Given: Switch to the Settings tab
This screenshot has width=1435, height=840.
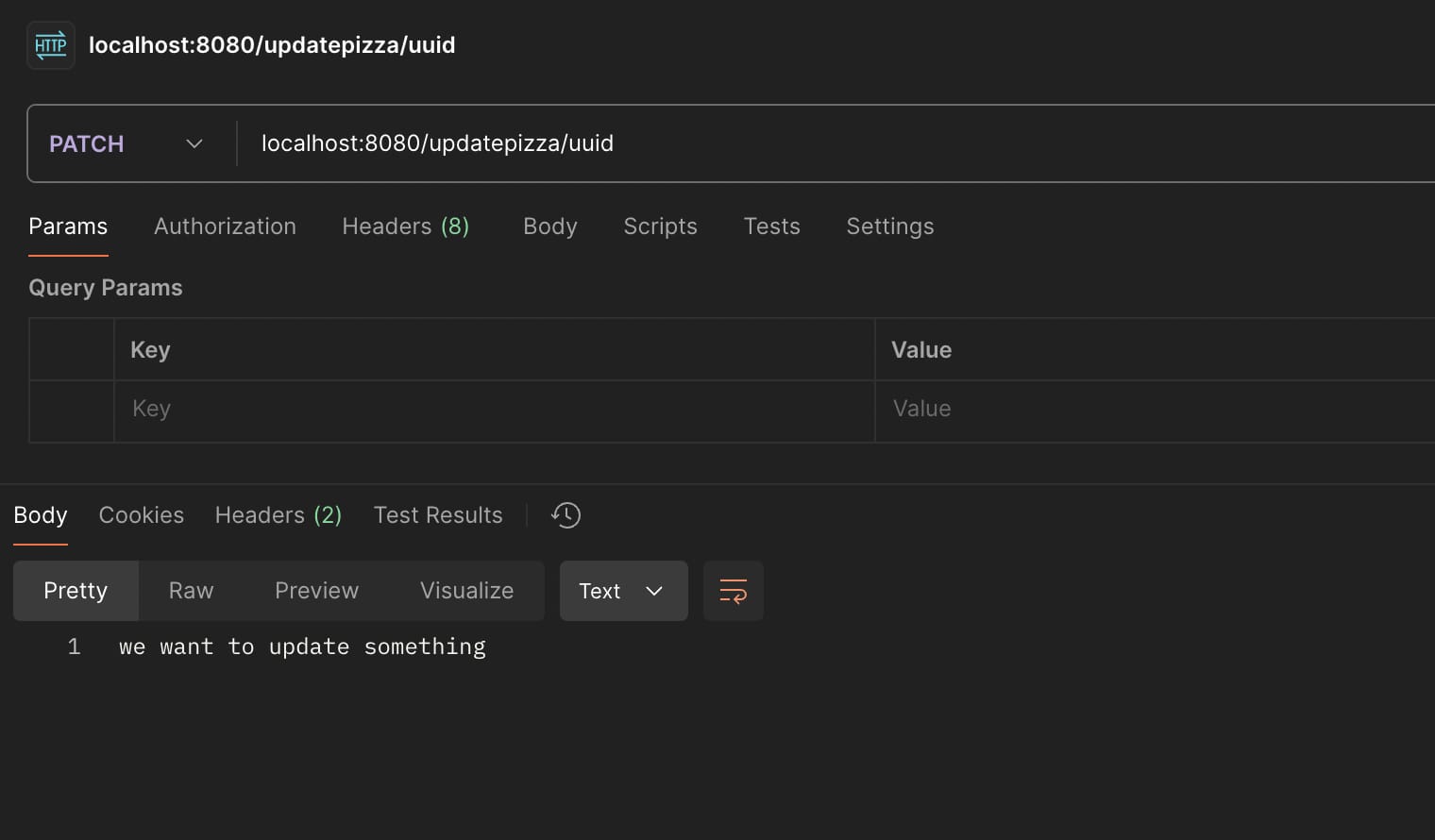Looking at the screenshot, I should (x=889, y=227).
